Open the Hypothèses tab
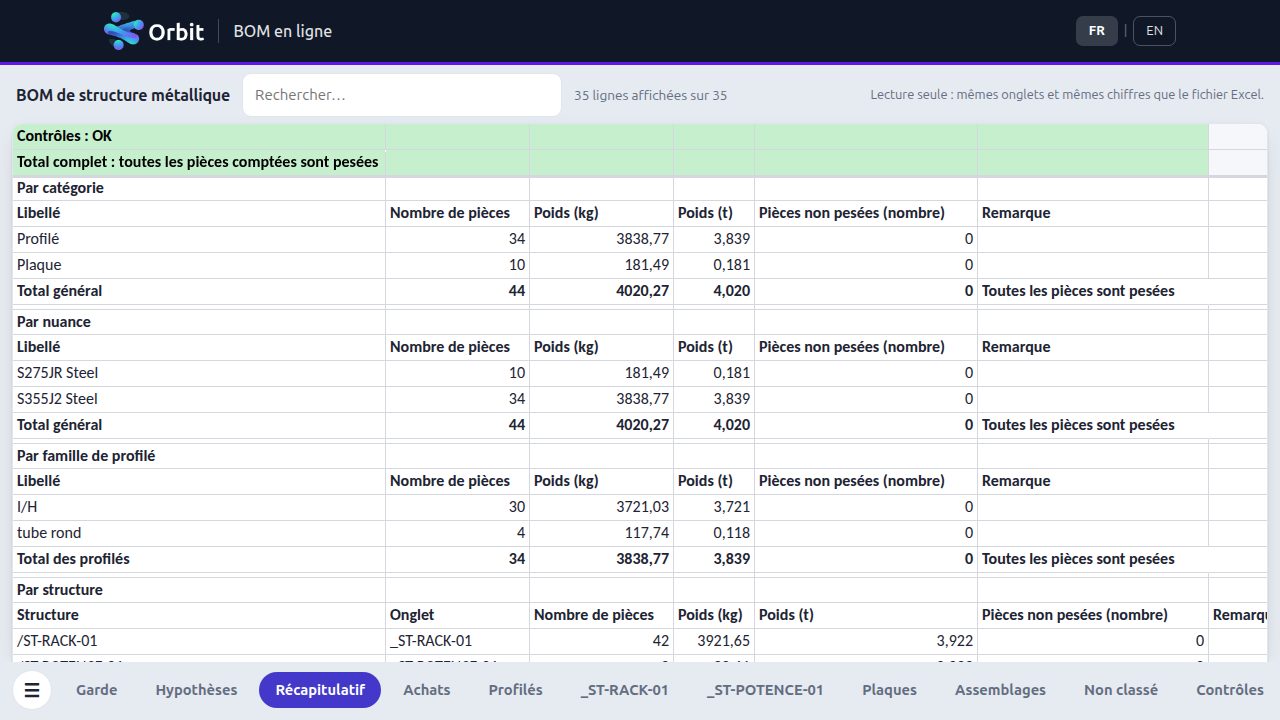The width and height of the screenshot is (1280, 720). pyautogui.click(x=196, y=690)
